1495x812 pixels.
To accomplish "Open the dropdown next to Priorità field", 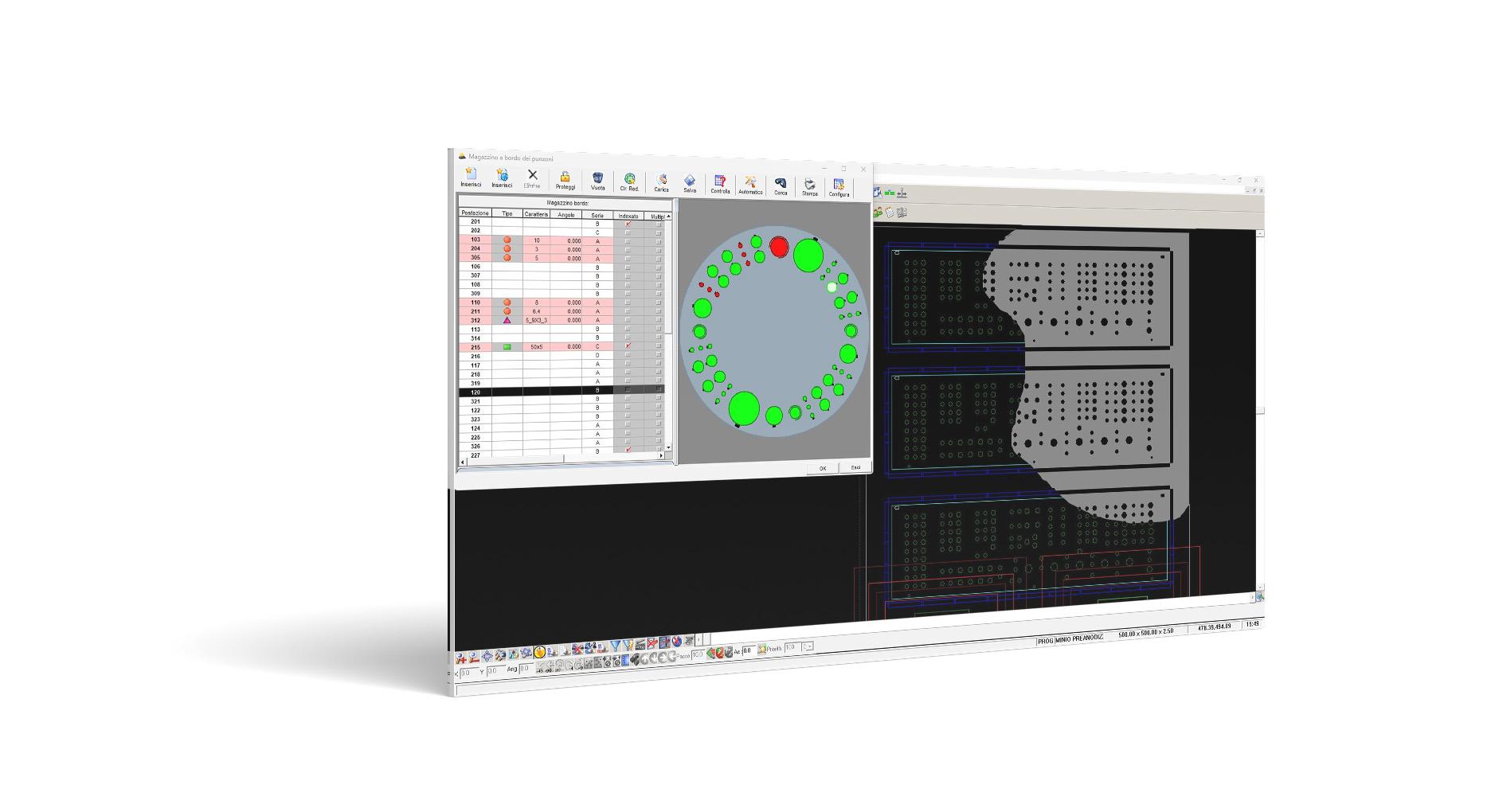I will click(x=808, y=647).
